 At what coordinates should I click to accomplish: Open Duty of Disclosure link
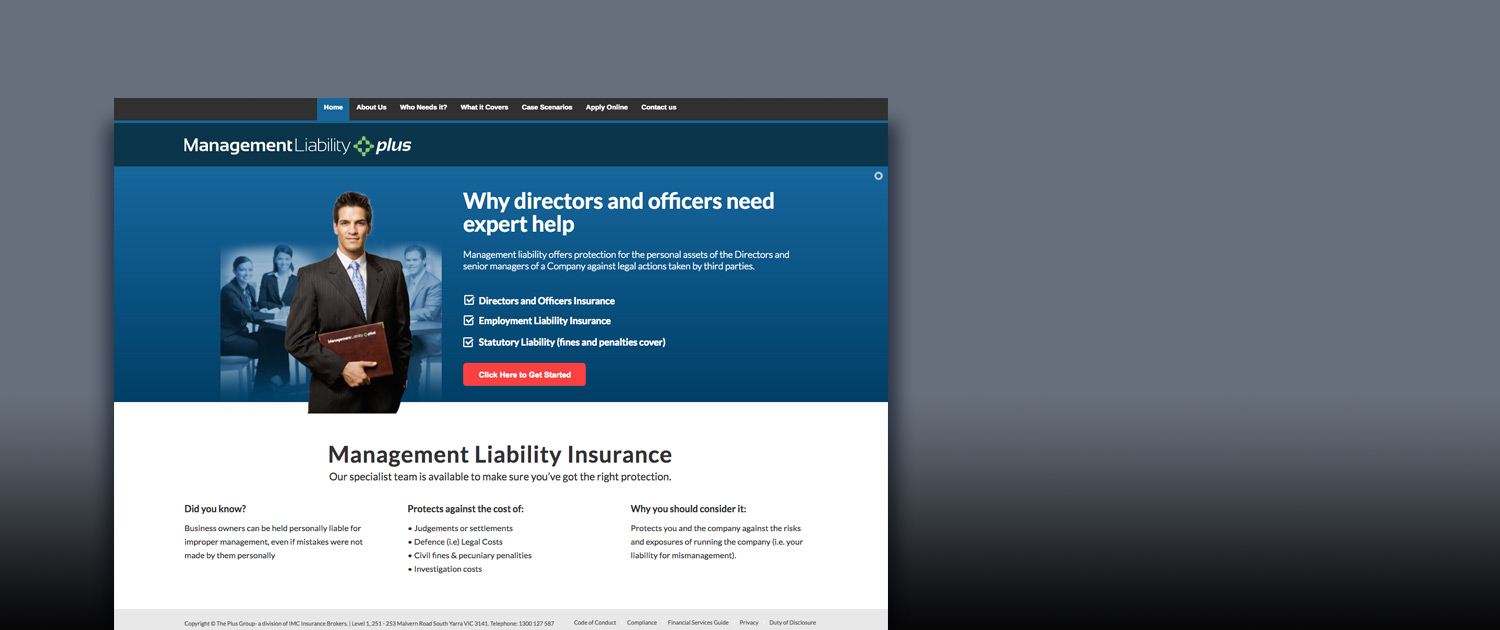click(792, 623)
